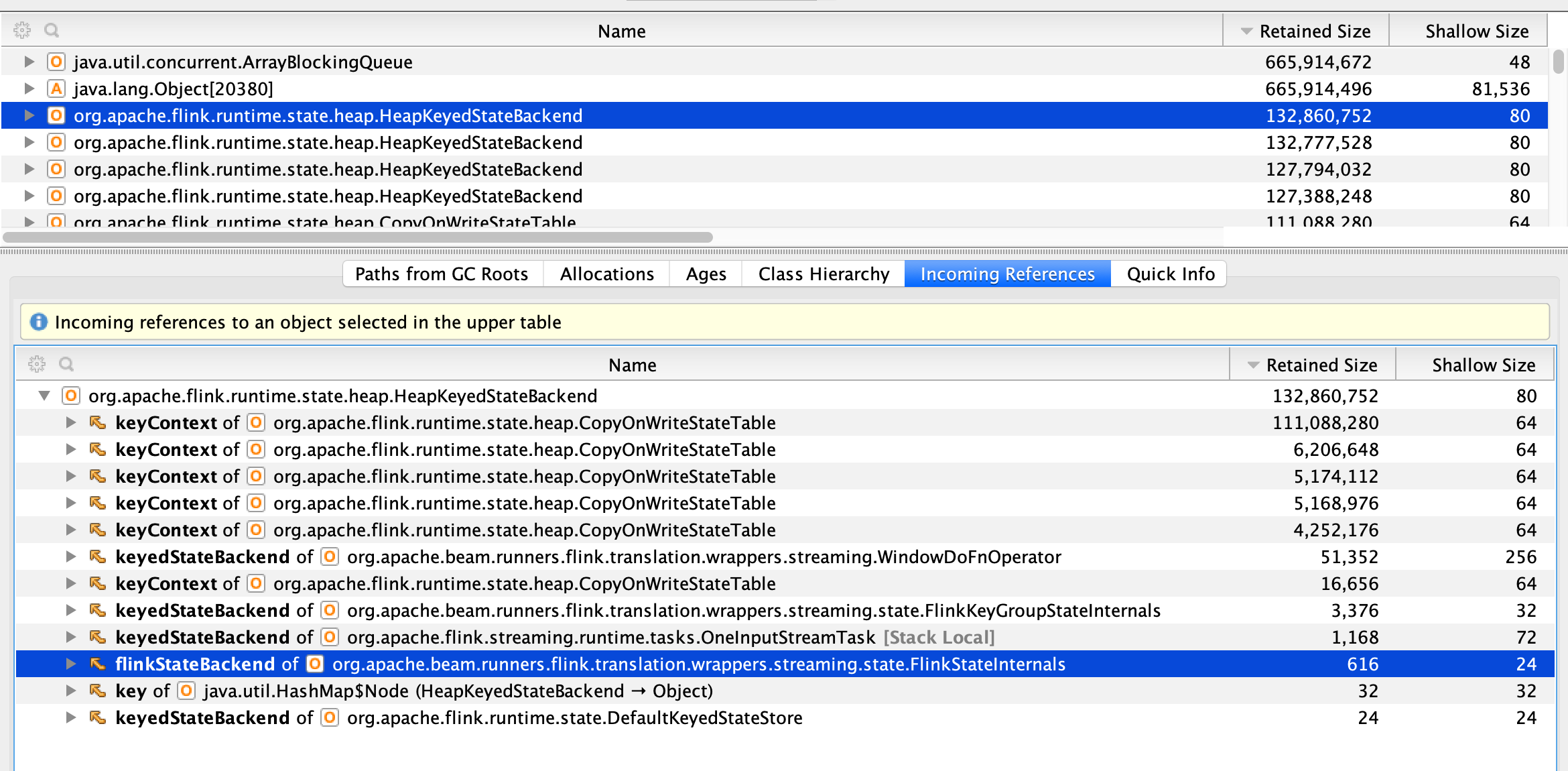Collapse the HeapKeyedStateBackend root node in the lower tree

tap(44, 396)
